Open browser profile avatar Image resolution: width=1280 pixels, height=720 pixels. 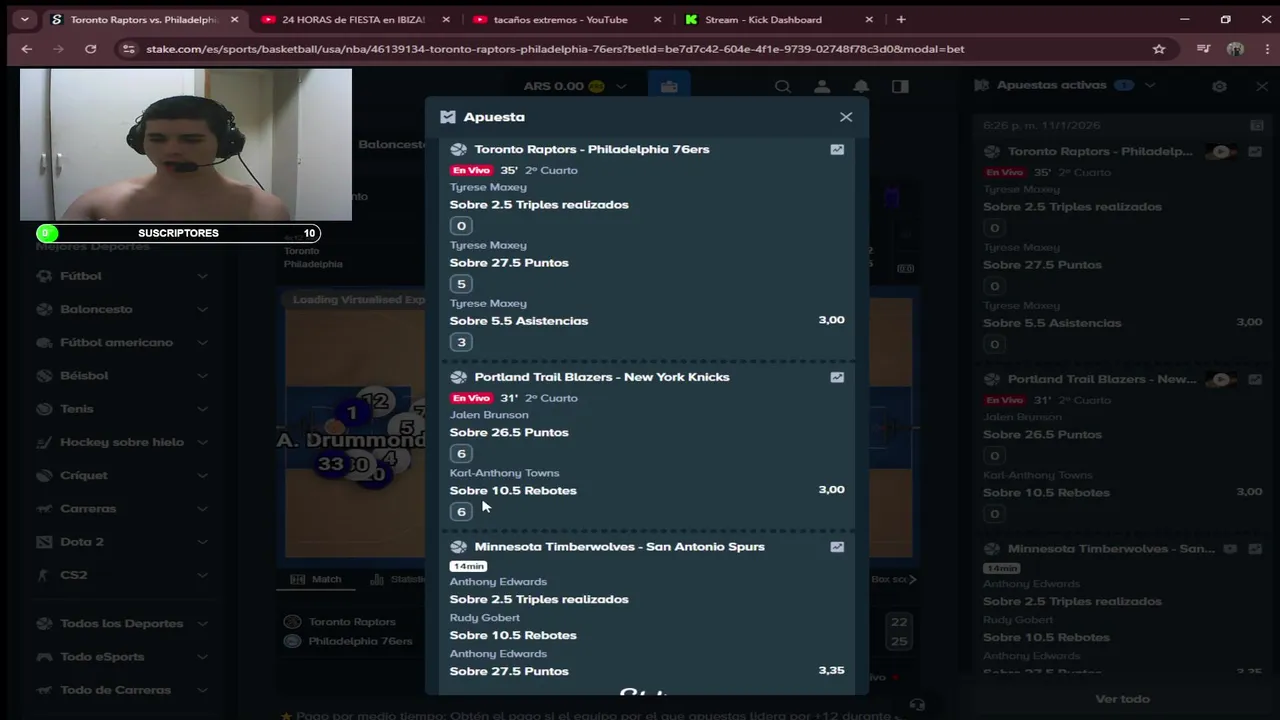[x=1236, y=49]
